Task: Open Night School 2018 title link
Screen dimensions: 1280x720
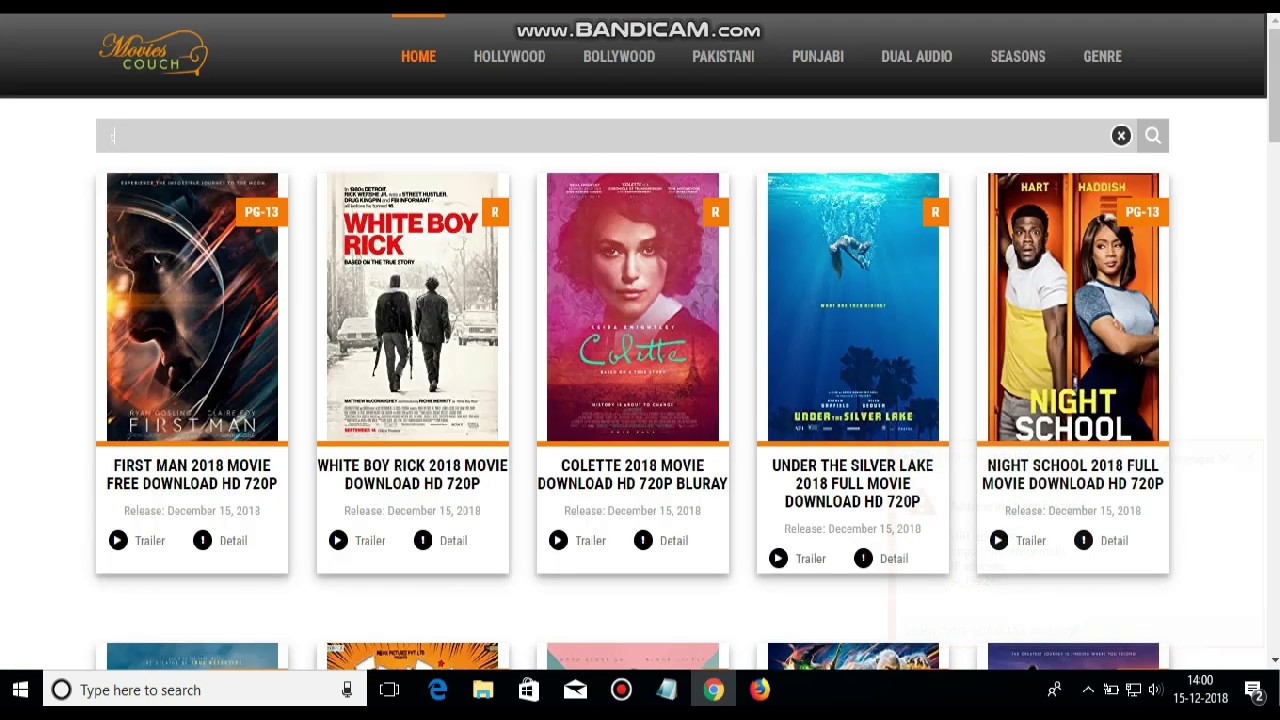Action: 1073,474
